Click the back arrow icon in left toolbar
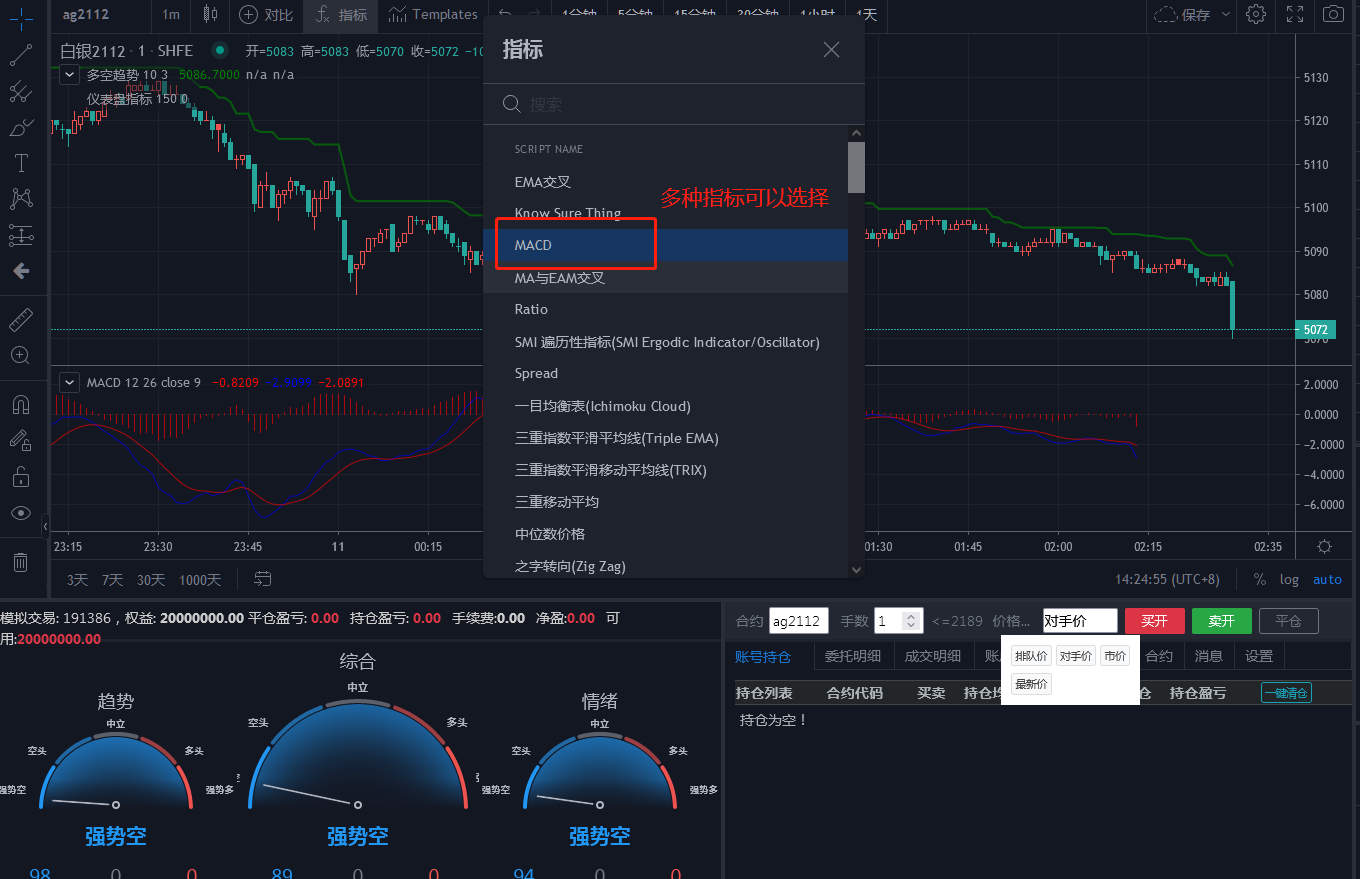Screen dimensions: 1360x879 click(x=21, y=271)
